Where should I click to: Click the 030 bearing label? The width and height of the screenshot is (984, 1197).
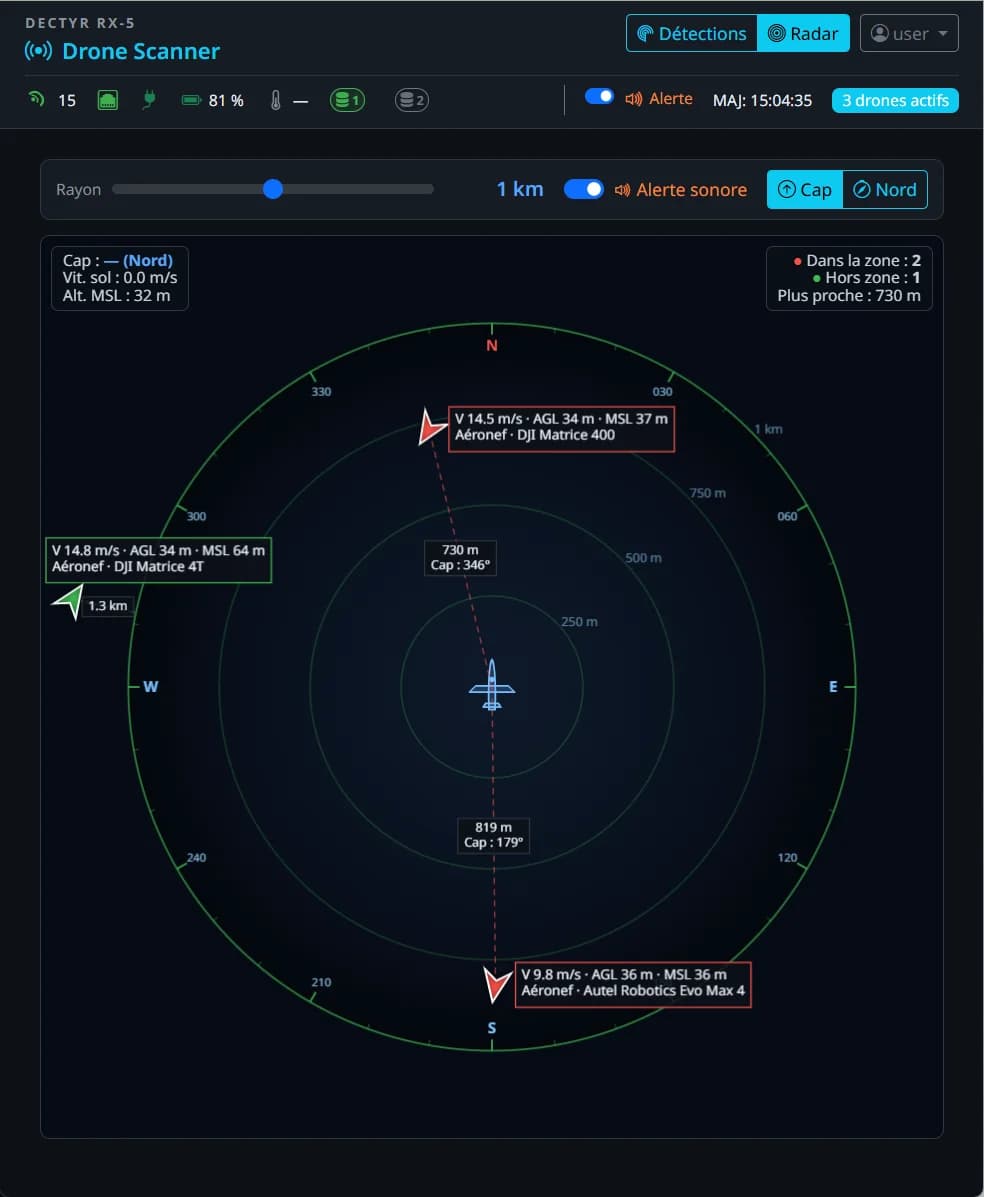coord(663,392)
